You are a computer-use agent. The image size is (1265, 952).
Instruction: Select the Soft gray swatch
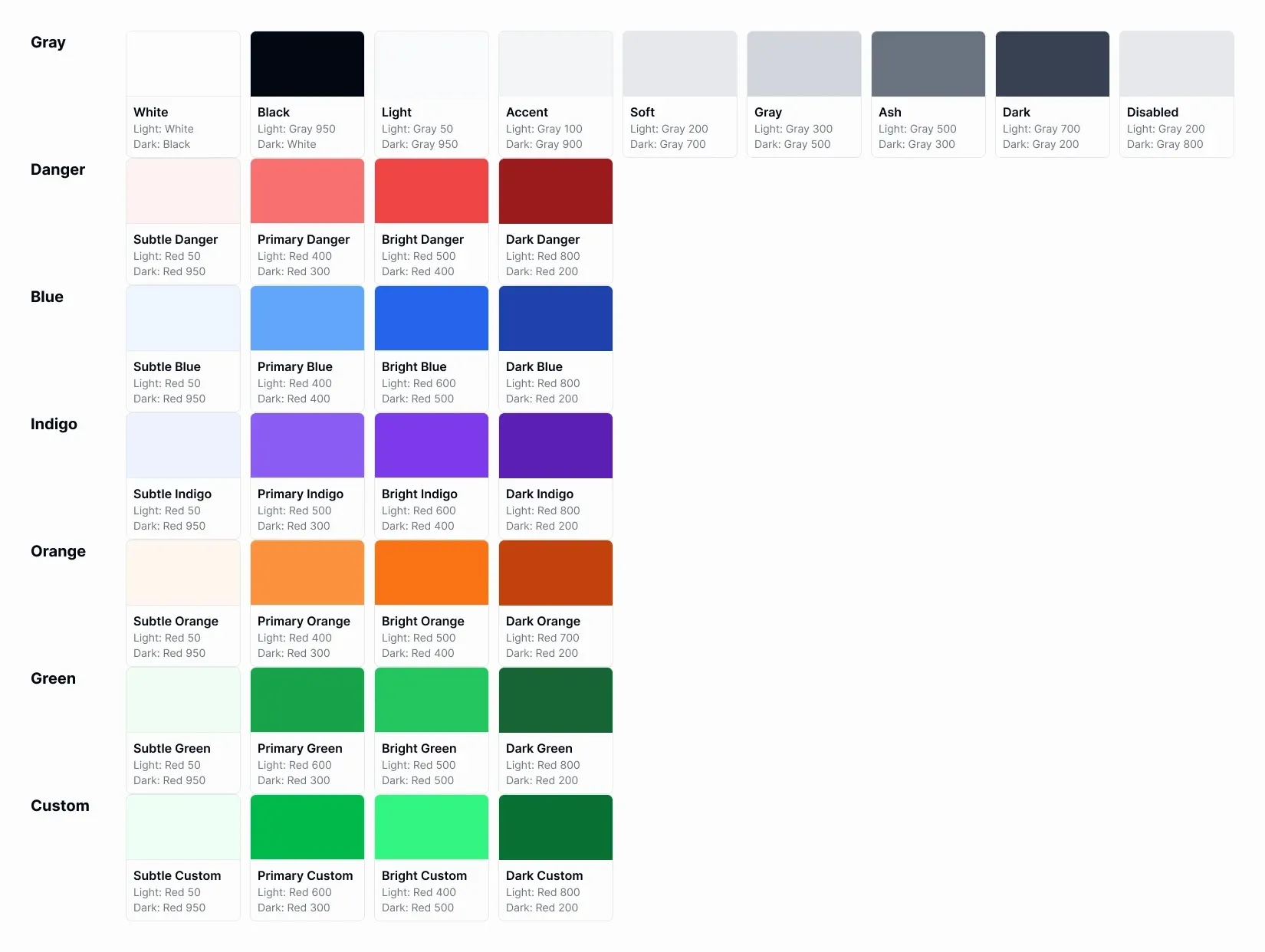[x=680, y=64]
